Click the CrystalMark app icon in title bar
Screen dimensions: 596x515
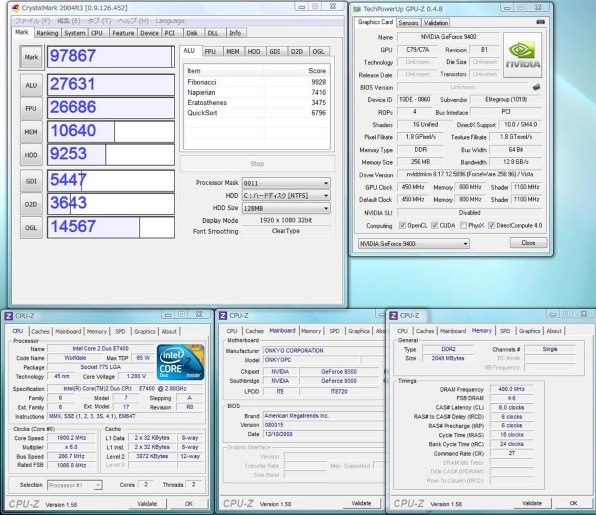tap(16, 8)
